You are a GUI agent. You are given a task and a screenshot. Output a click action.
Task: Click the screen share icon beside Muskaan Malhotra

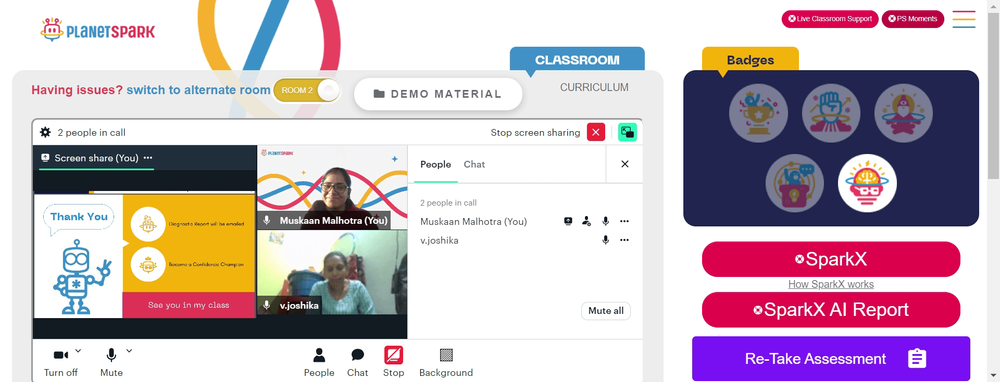[568, 221]
